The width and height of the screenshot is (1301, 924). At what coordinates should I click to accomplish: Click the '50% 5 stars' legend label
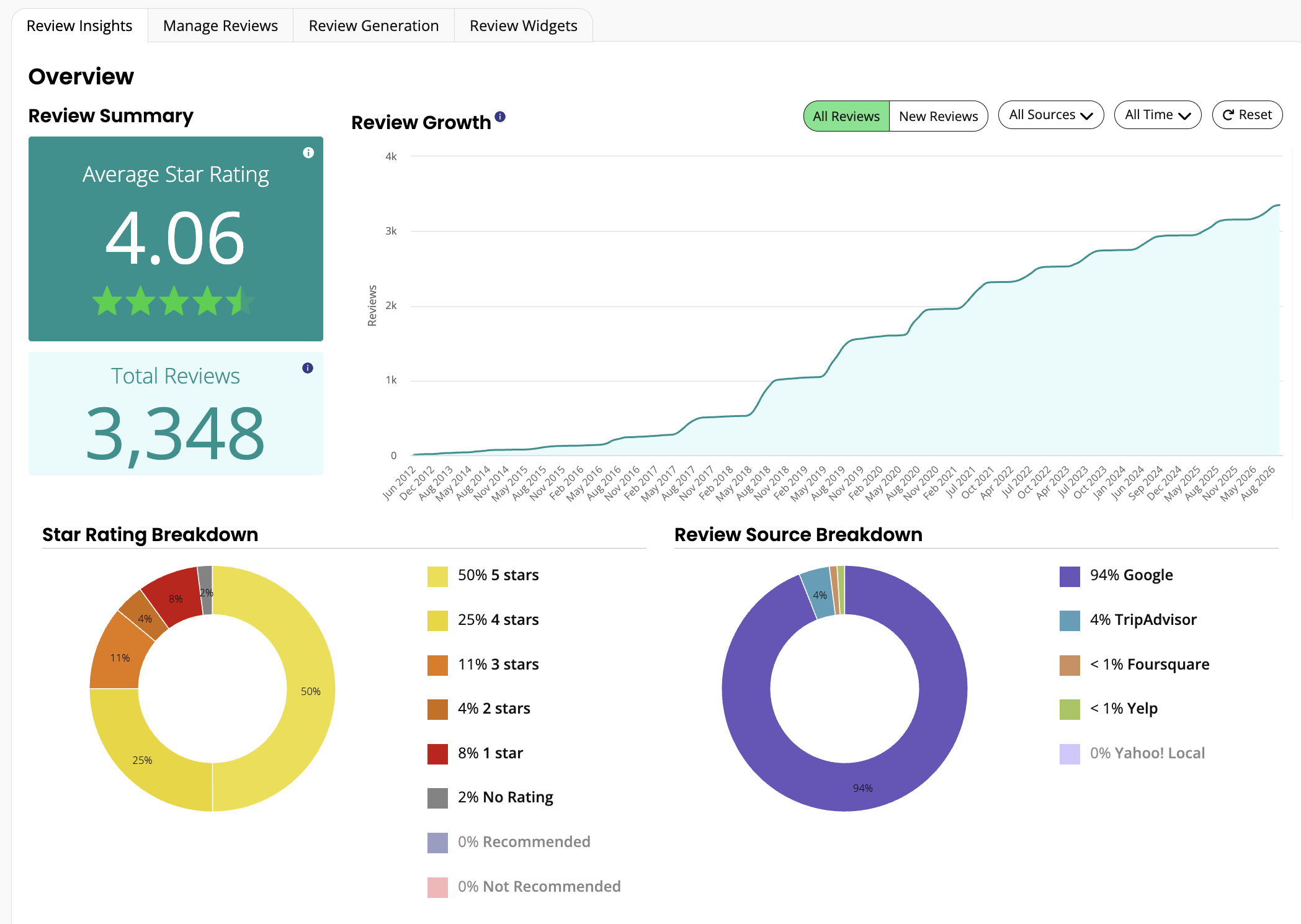coord(498,575)
